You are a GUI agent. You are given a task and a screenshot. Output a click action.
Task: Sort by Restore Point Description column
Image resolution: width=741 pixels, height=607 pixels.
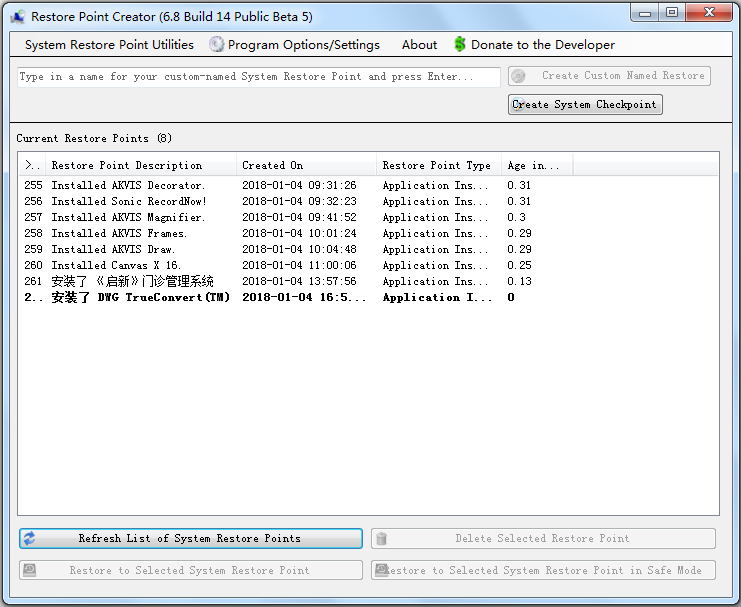point(141,165)
